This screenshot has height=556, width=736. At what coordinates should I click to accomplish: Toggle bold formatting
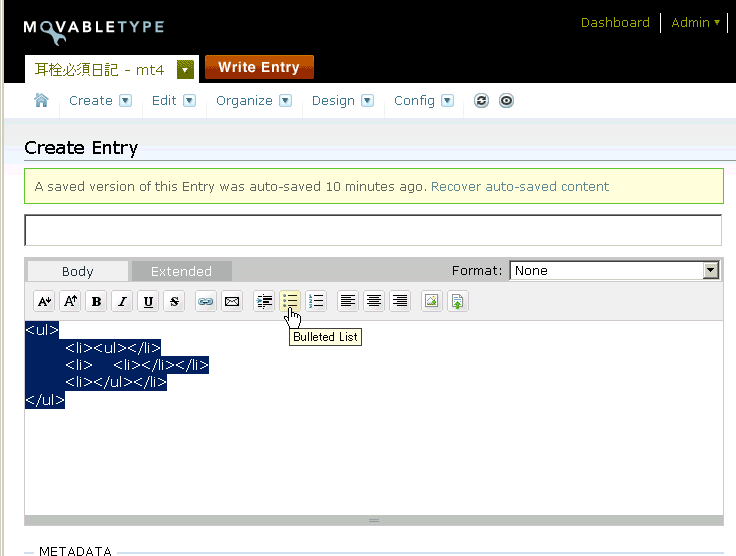pos(97,301)
